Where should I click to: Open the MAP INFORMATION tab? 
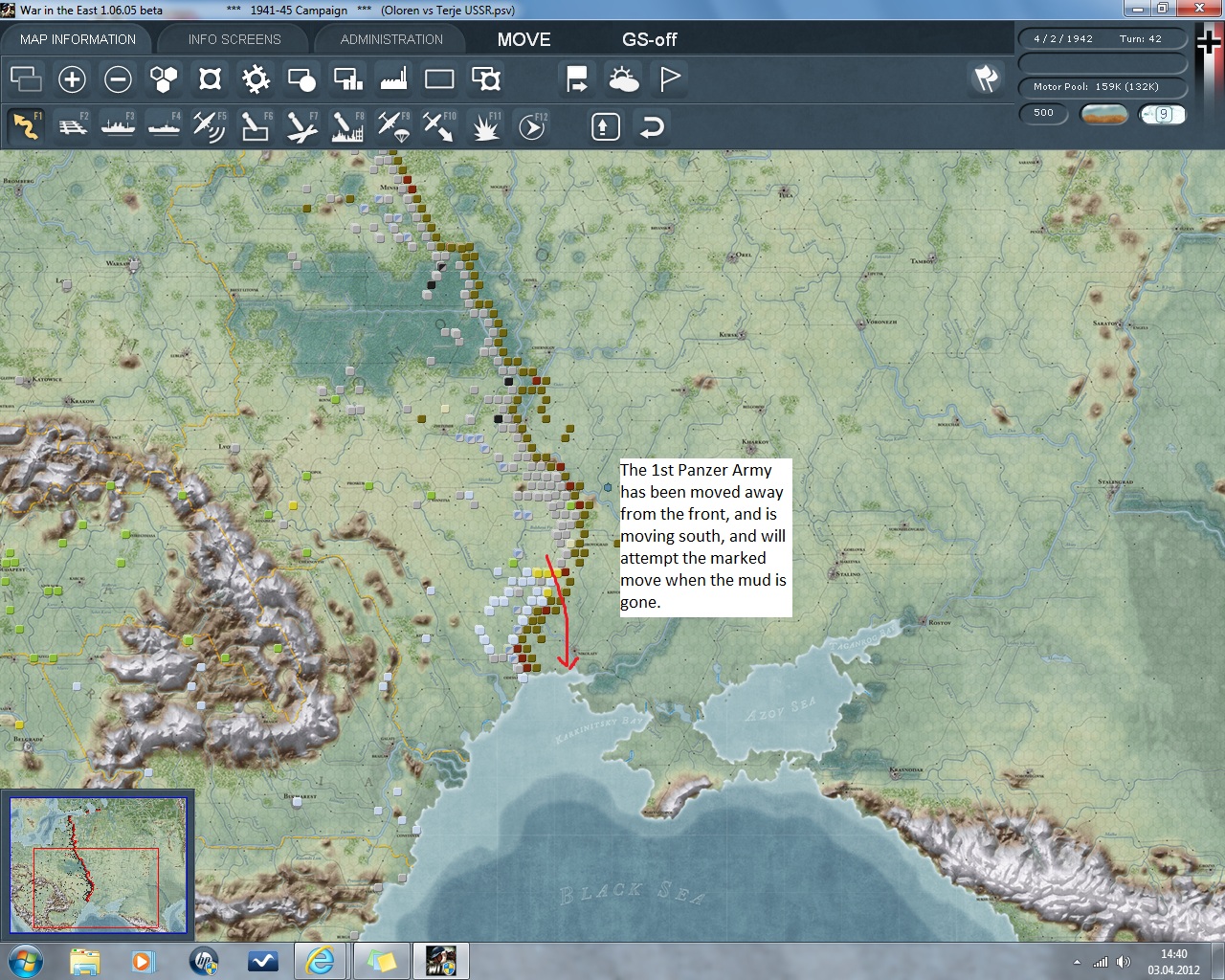point(78,39)
